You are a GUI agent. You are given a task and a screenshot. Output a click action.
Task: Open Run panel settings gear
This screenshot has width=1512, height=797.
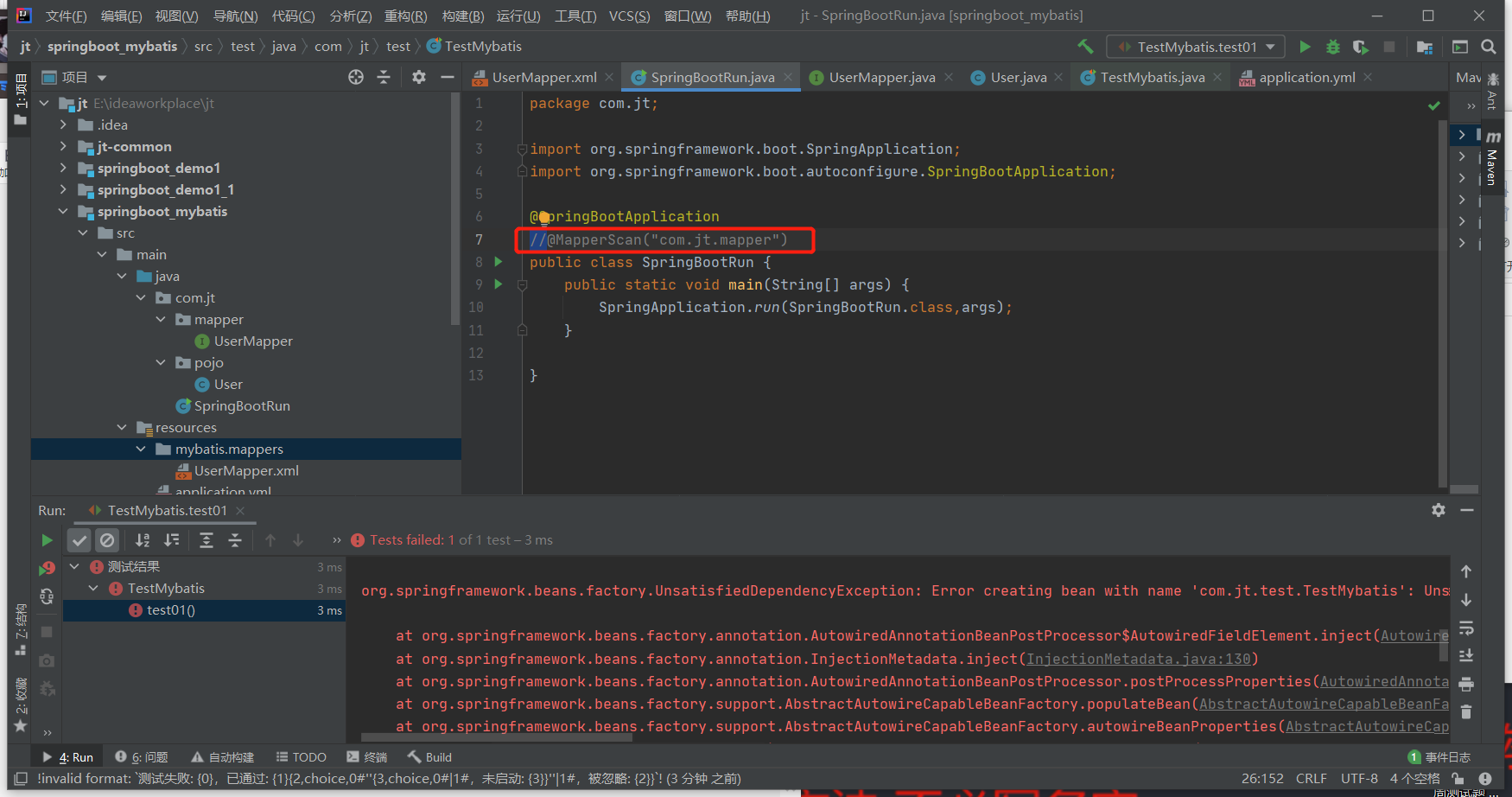click(x=1439, y=510)
